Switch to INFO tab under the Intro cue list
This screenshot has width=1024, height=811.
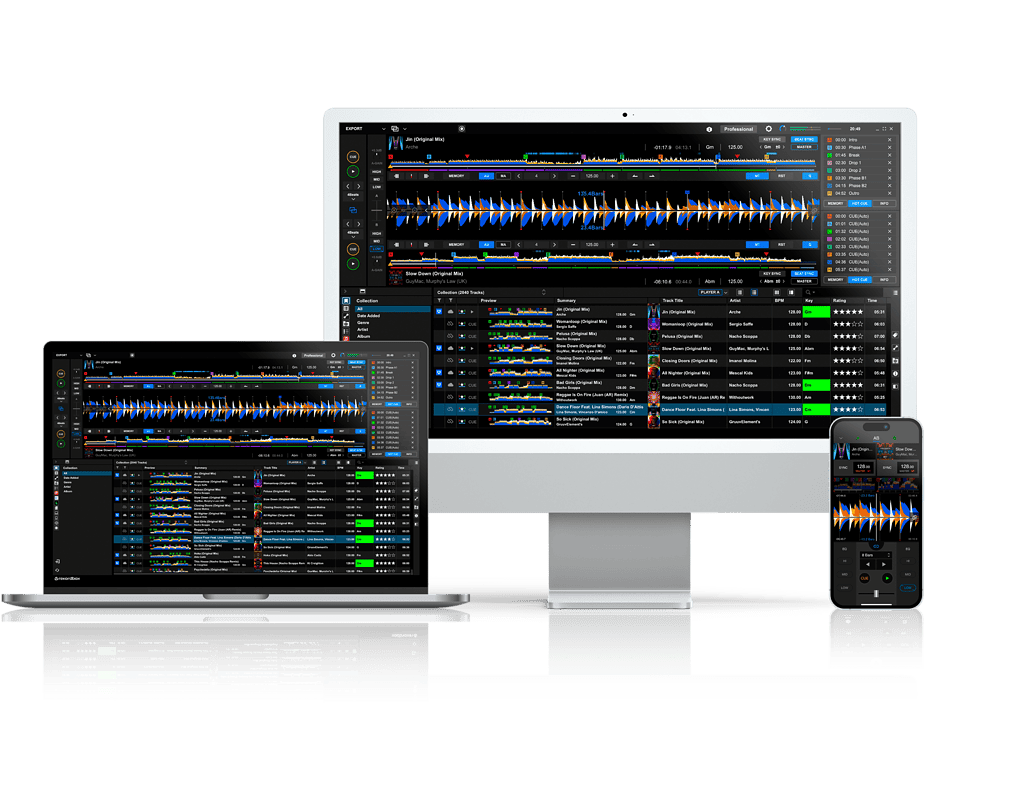(x=884, y=204)
